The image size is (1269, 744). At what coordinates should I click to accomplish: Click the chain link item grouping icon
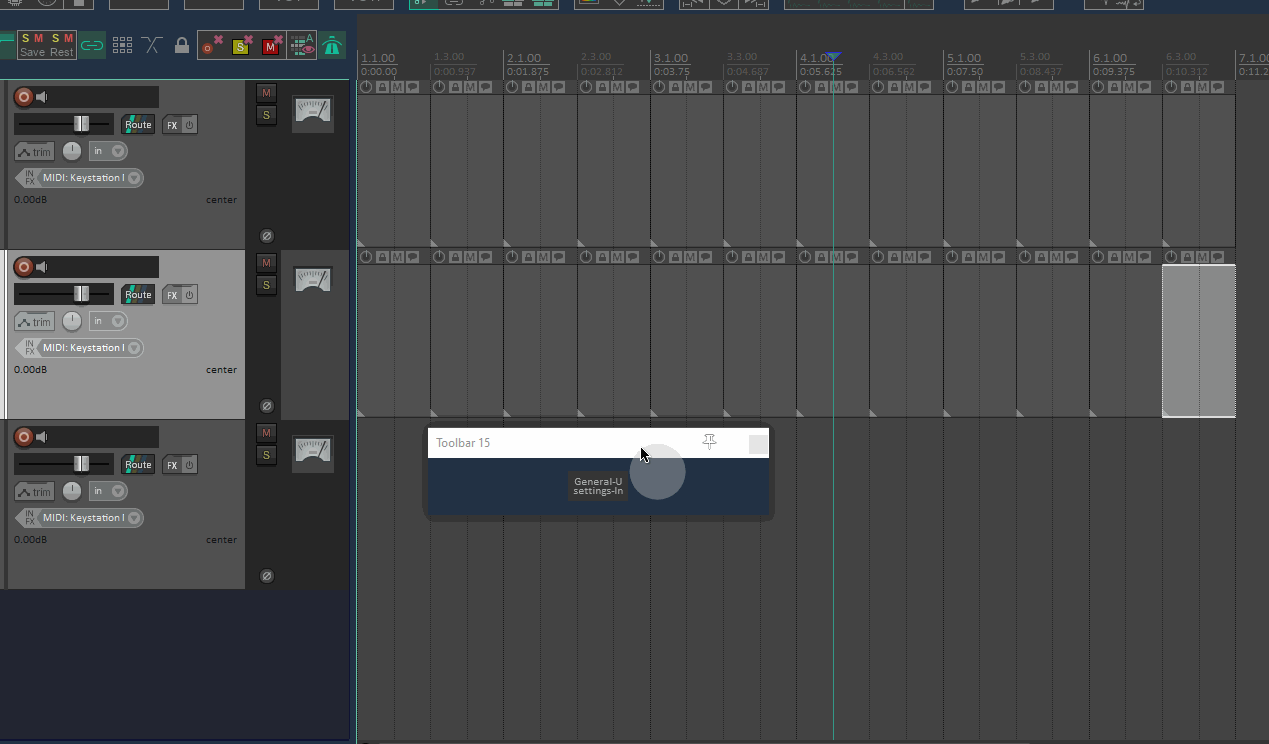(92, 45)
